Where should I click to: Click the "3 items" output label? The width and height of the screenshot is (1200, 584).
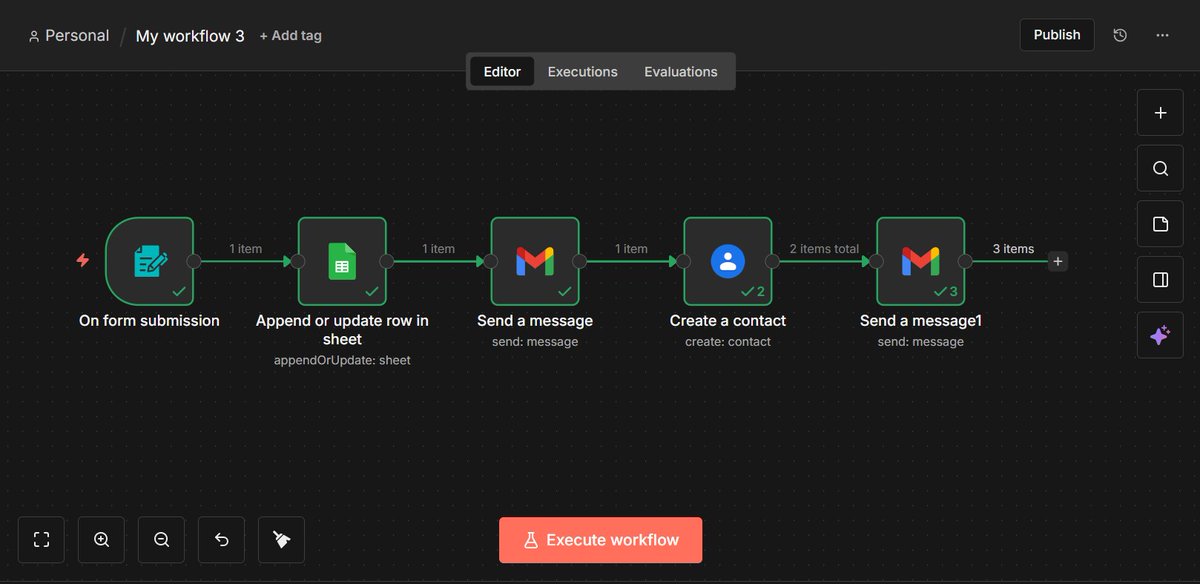(1013, 249)
